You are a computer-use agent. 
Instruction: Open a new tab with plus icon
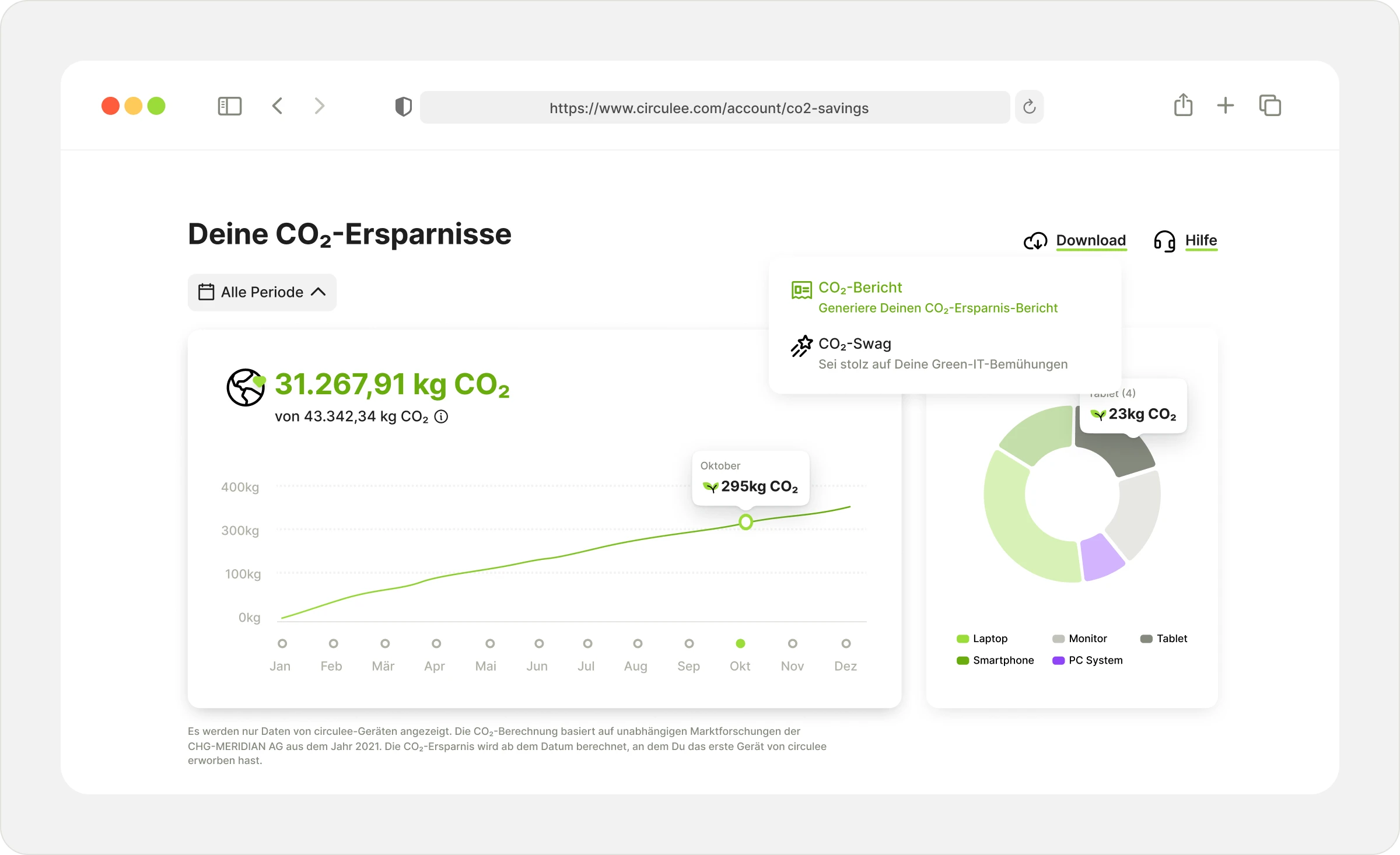(x=1225, y=106)
